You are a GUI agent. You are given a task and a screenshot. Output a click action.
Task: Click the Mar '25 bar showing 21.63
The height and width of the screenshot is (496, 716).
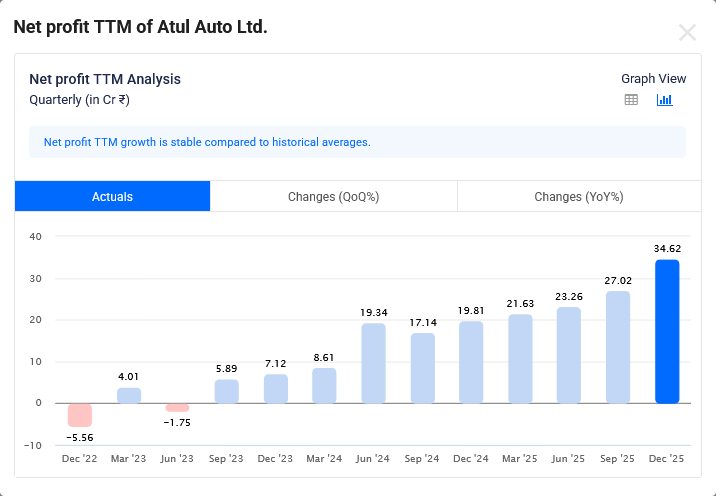pos(520,359)
